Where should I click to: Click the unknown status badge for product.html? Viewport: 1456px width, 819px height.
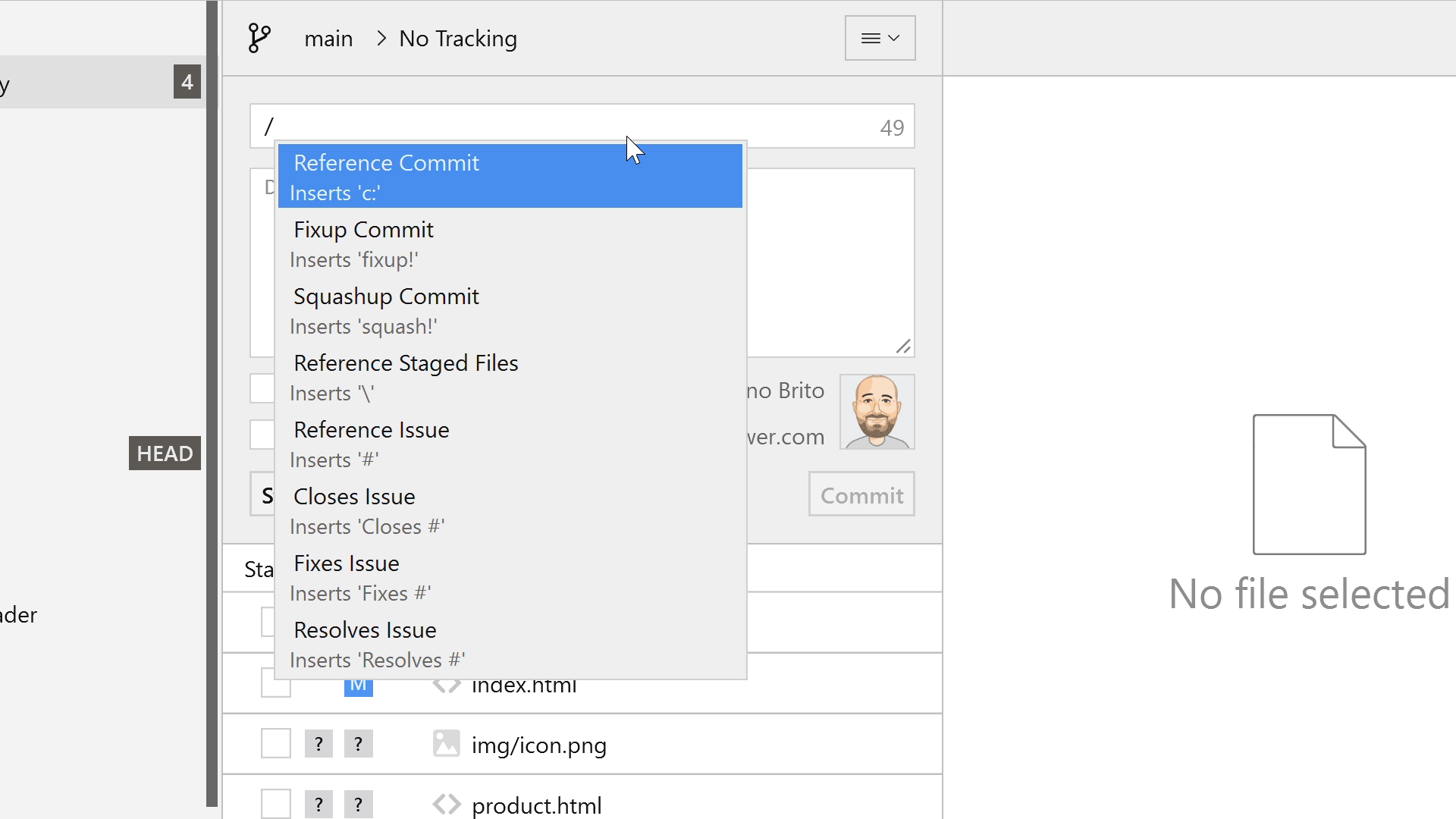coord(318,805)
